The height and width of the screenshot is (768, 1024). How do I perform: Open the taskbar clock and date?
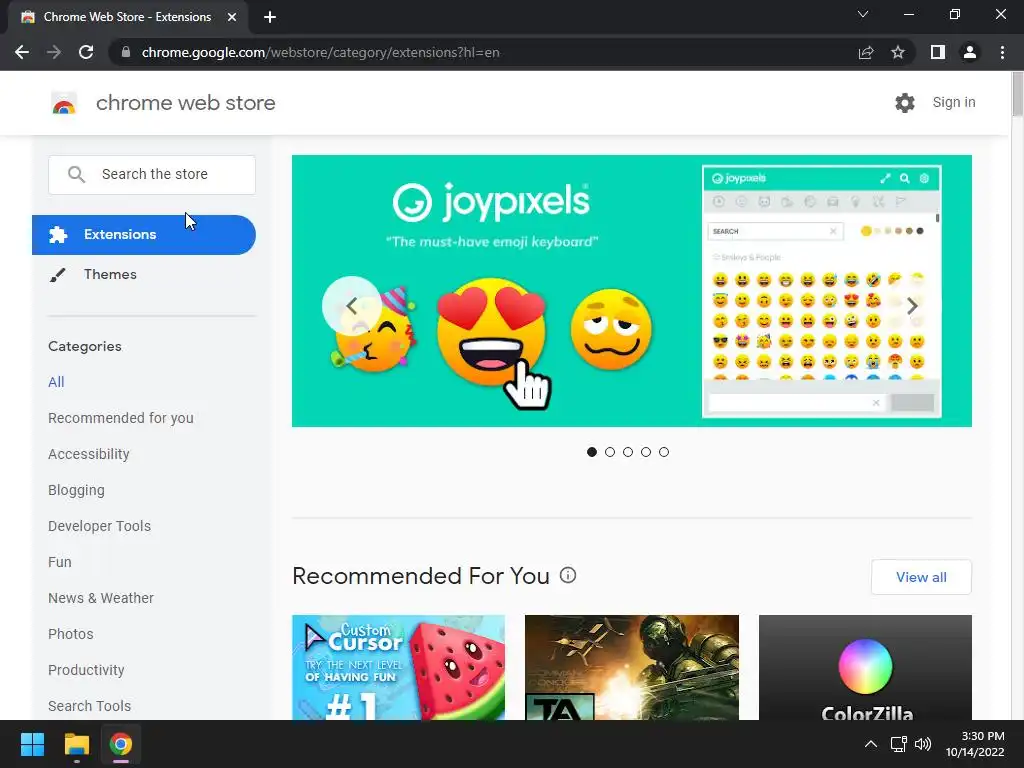975,744
